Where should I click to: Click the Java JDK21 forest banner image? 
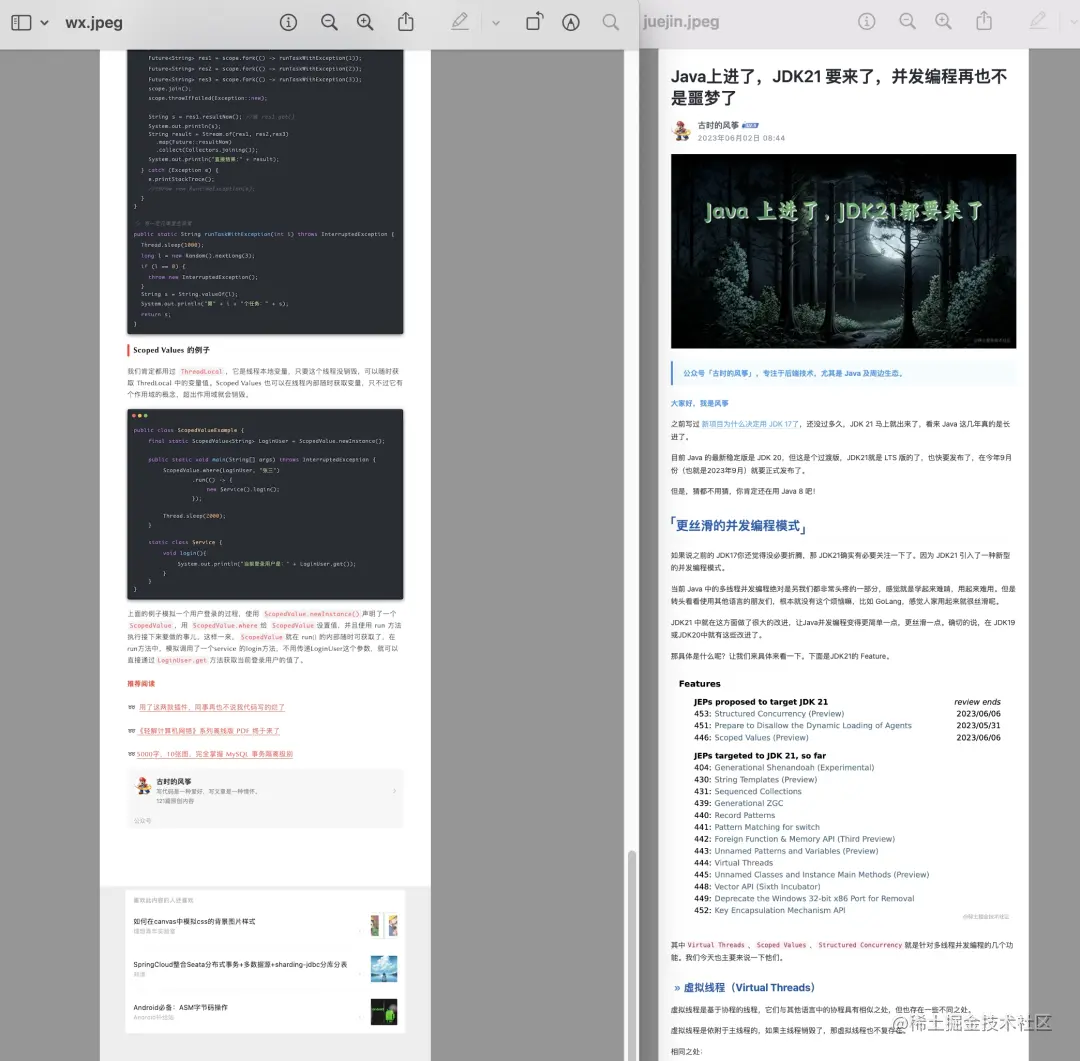[x=843, y=251]
